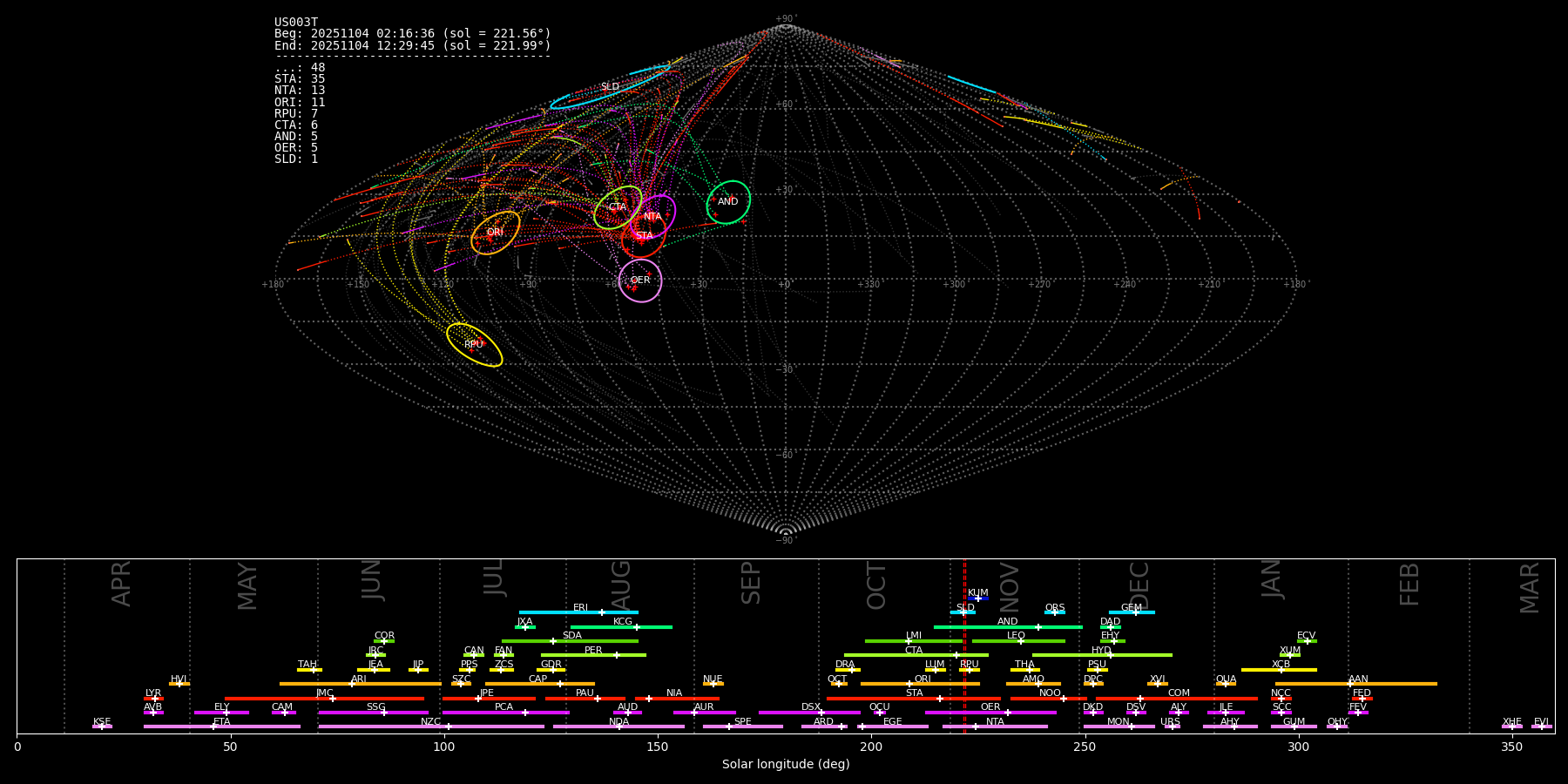The height and width of the screenshot is (784, 1568).
Task: Click the QUA shower marker in timeline
Action: 1226,684
